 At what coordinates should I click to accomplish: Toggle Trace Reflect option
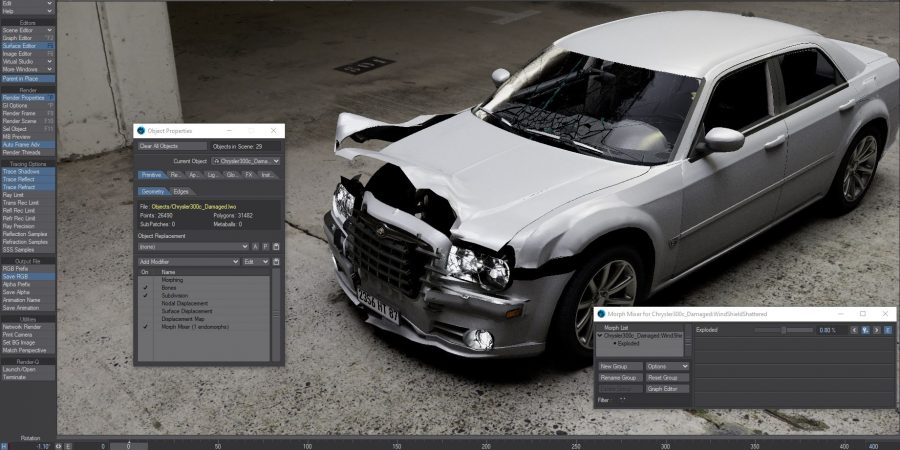[x=28, y=179]
